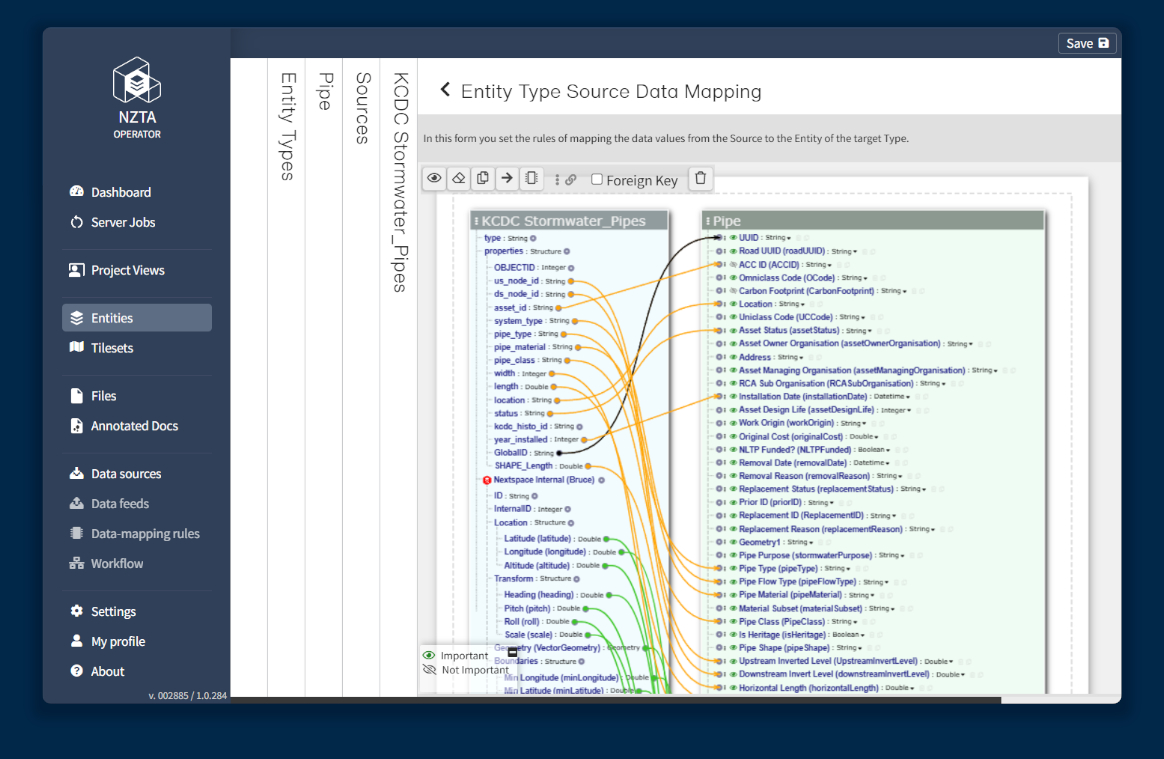Click the Dashboard gauge icon
Image resolution: width=1164 pixels, height=759 pixels.
[x=76, y=192]
